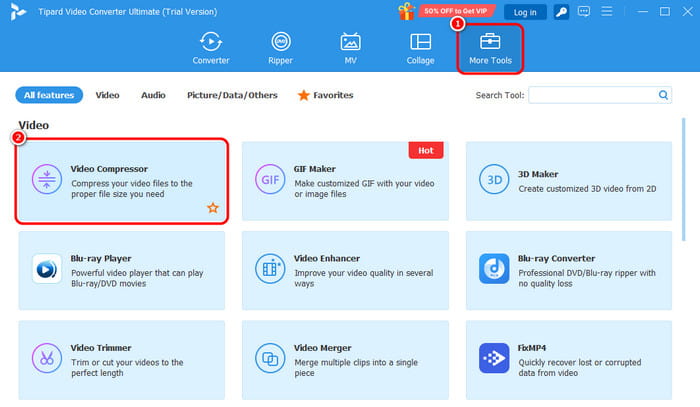Viewport: 700px width, 407px height.
Task: Open the GIF Maker title
Action: click(x=315, y=169)
